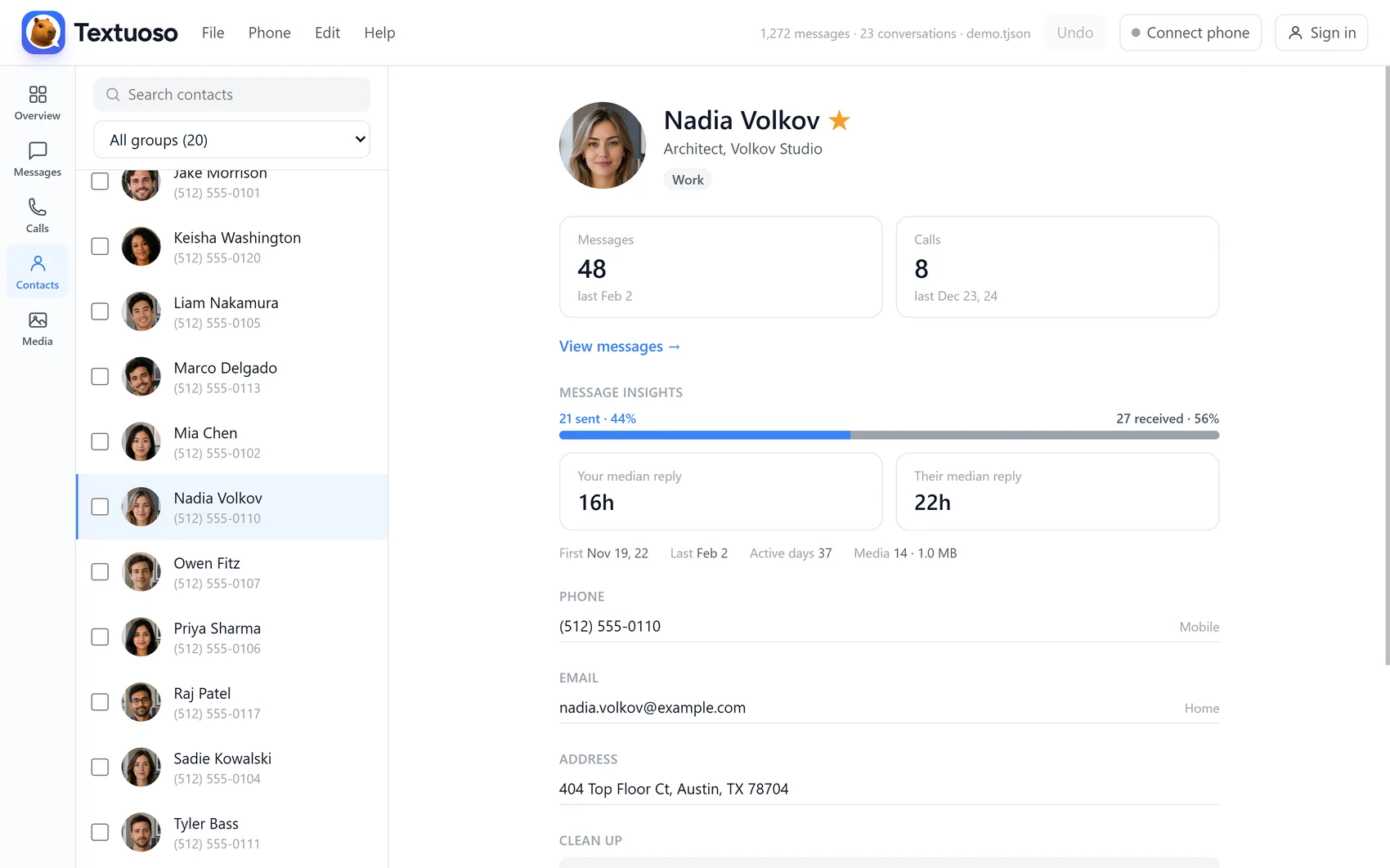Screen dimensions: 1390x868
Task: Select Priya Sharma's name
Action: (x=217, y=629)
